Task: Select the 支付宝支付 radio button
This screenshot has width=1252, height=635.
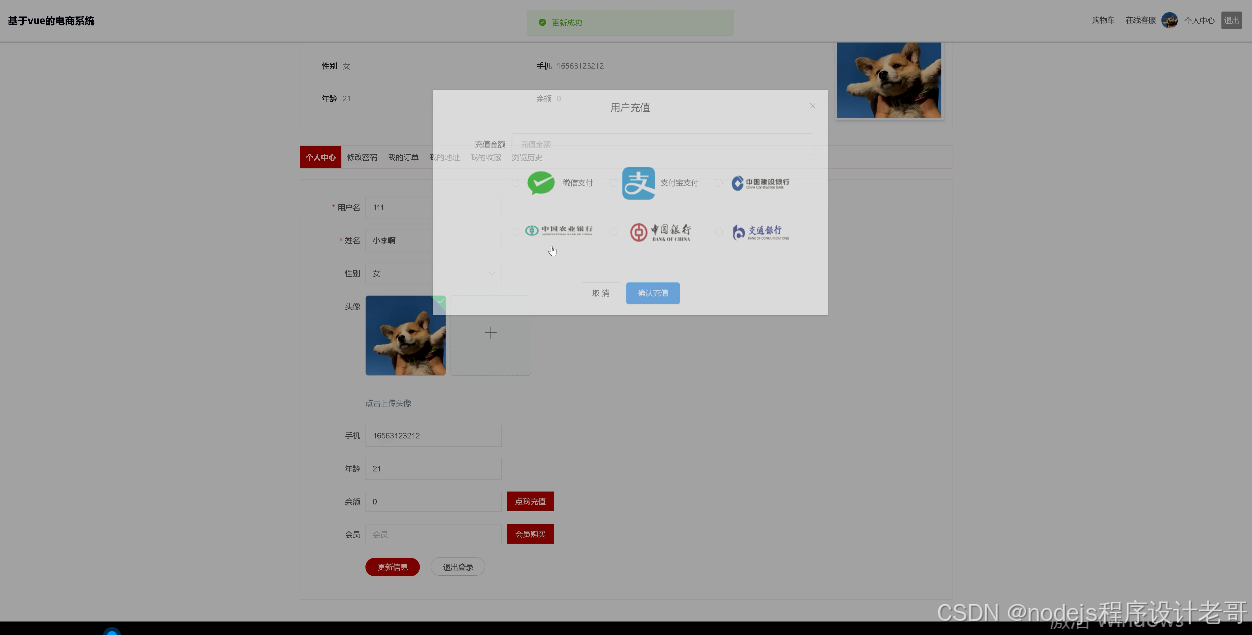Action: pyautogui.click(x=614, y=183)
